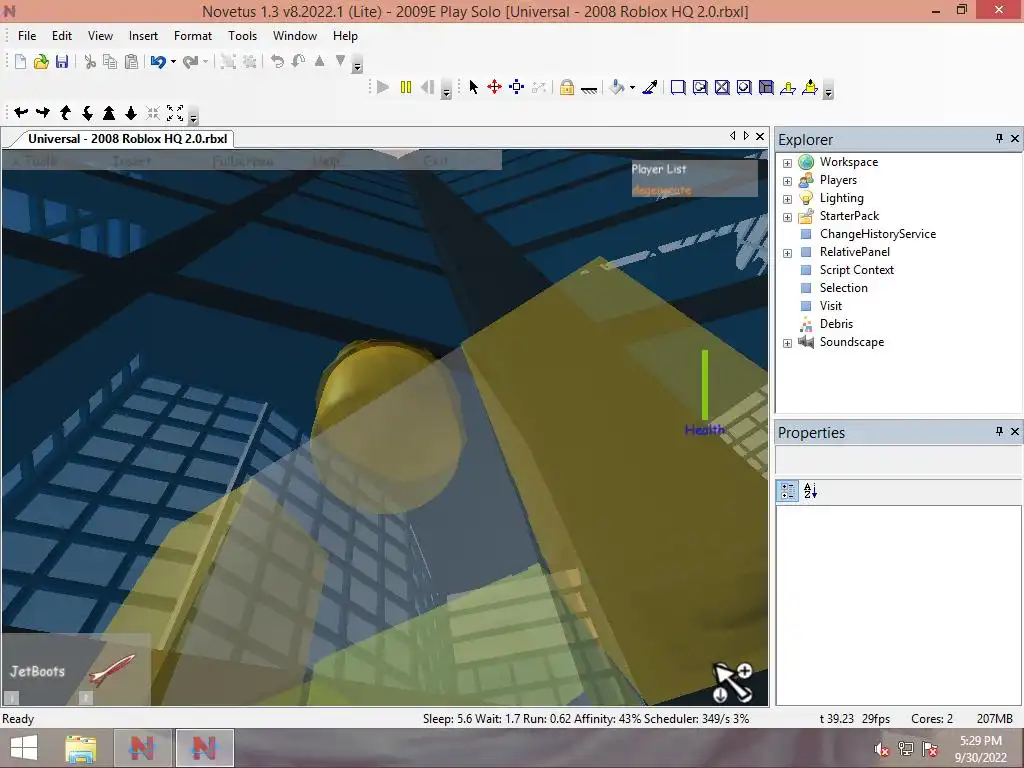Click the Move Down triangle icon
The height and width of the screenshot is (768, 1024).
click(340, 61)
